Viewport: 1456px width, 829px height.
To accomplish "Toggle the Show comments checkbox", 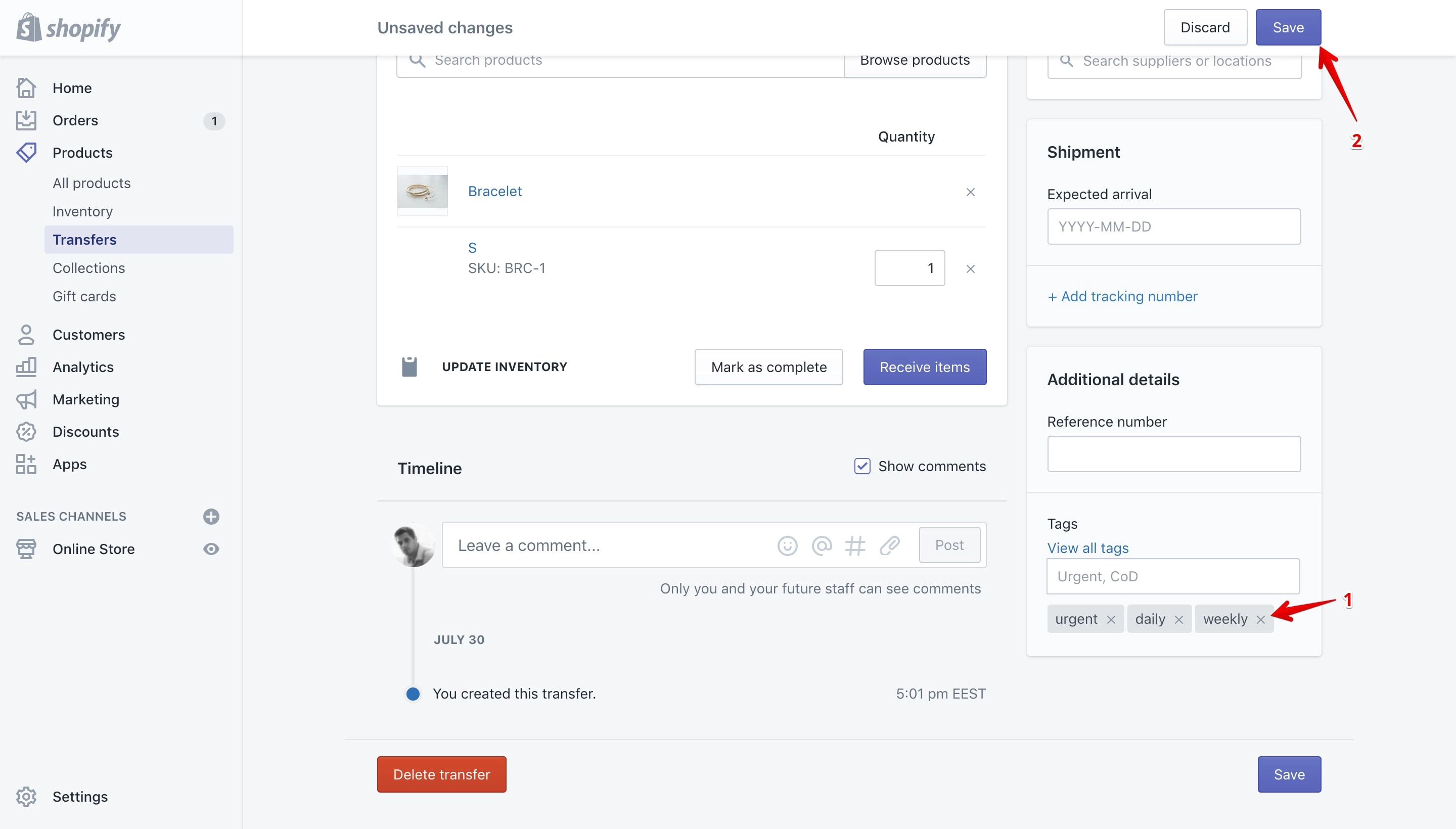I will 862,466.
